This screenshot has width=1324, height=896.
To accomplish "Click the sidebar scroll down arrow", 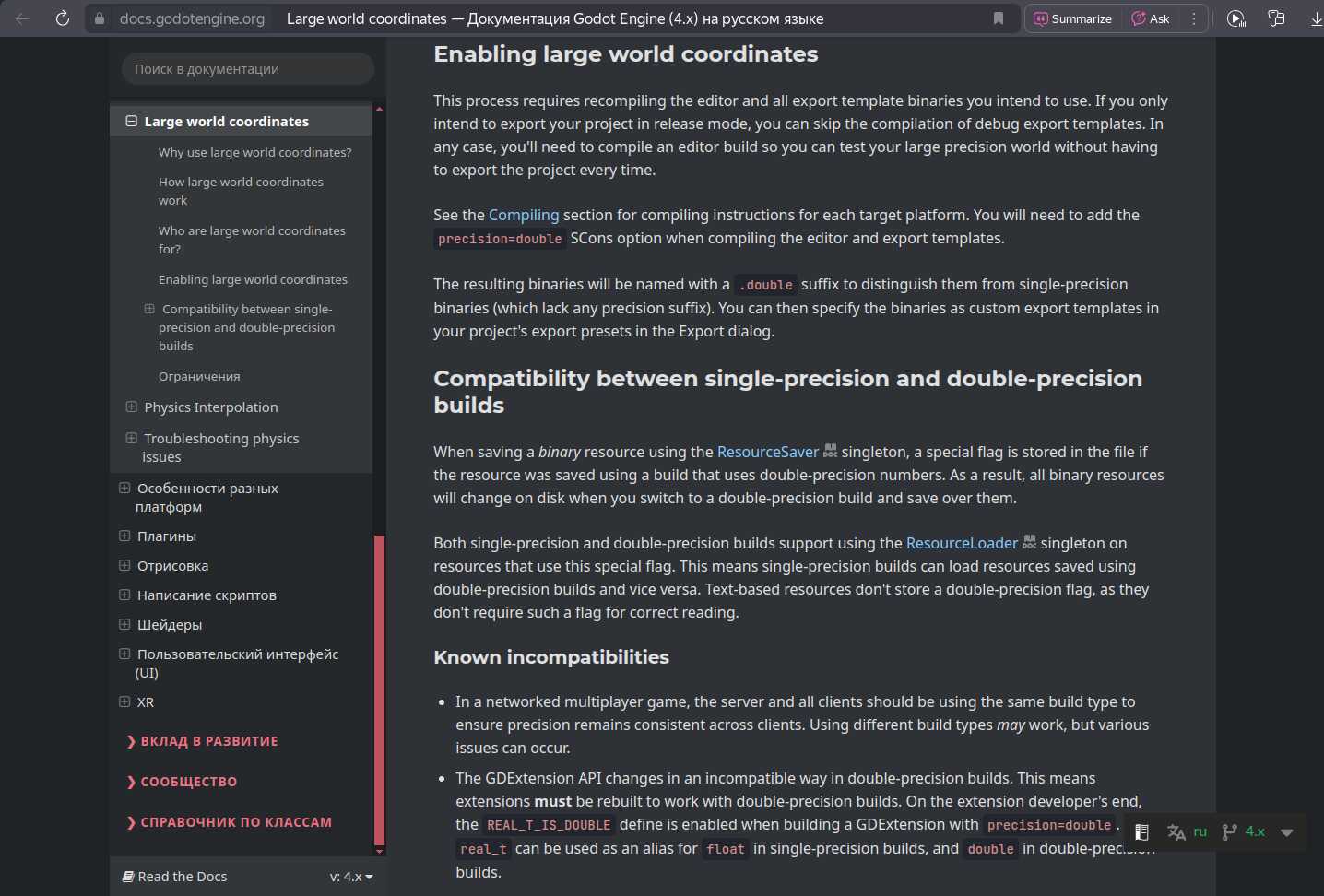I will tap(379, 851).
